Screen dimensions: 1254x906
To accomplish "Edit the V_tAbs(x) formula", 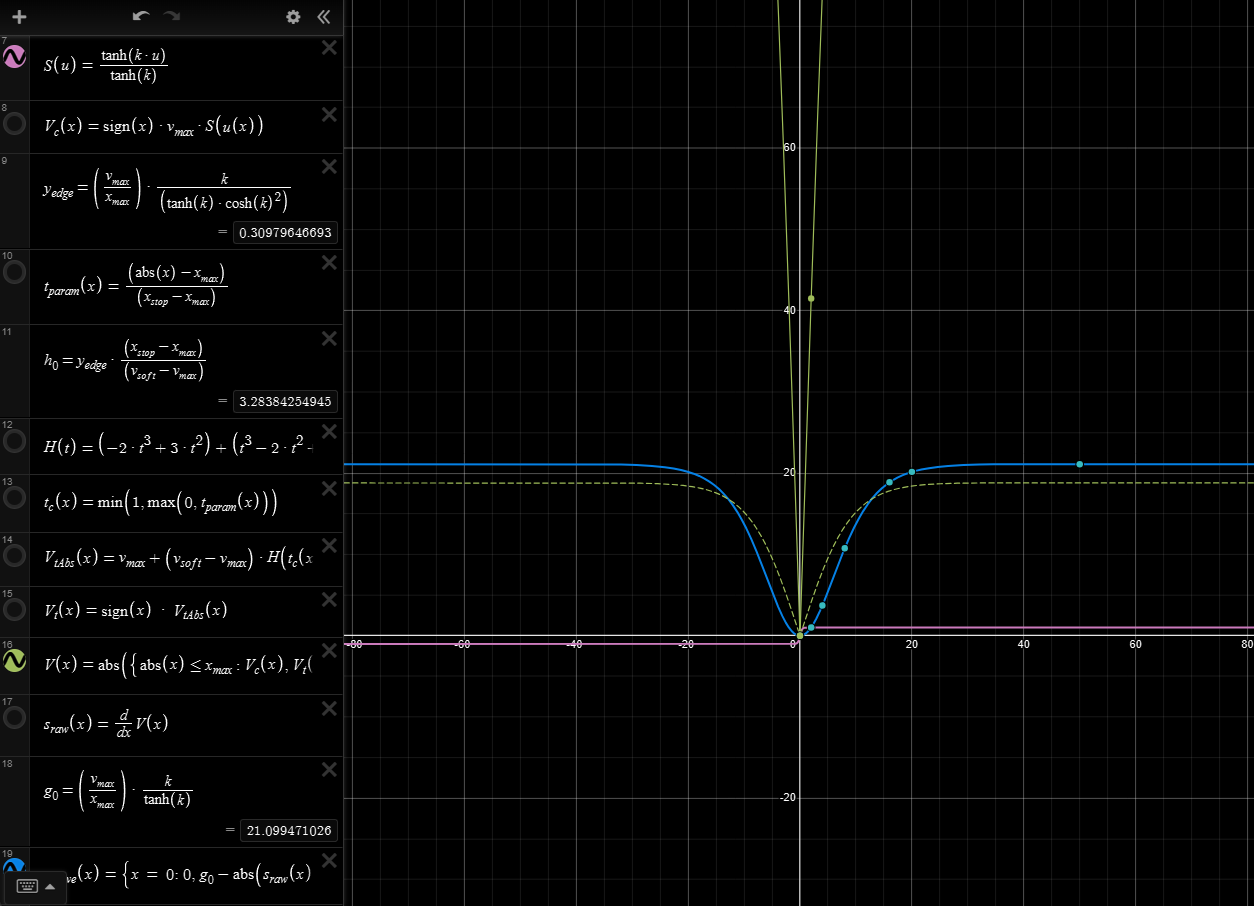I will [x=178, y=558].
